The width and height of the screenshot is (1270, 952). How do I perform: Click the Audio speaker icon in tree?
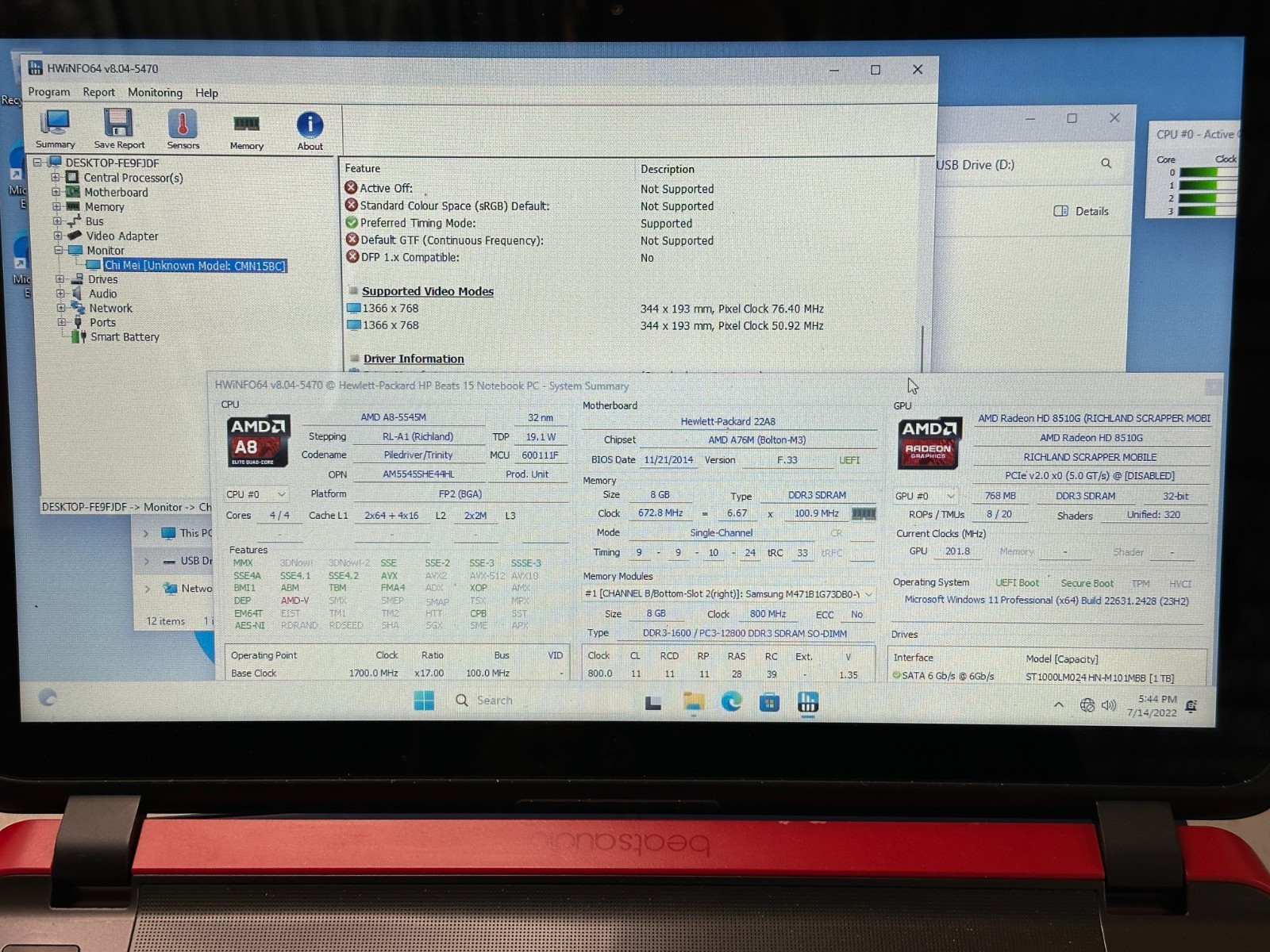[x=78, y=294]
